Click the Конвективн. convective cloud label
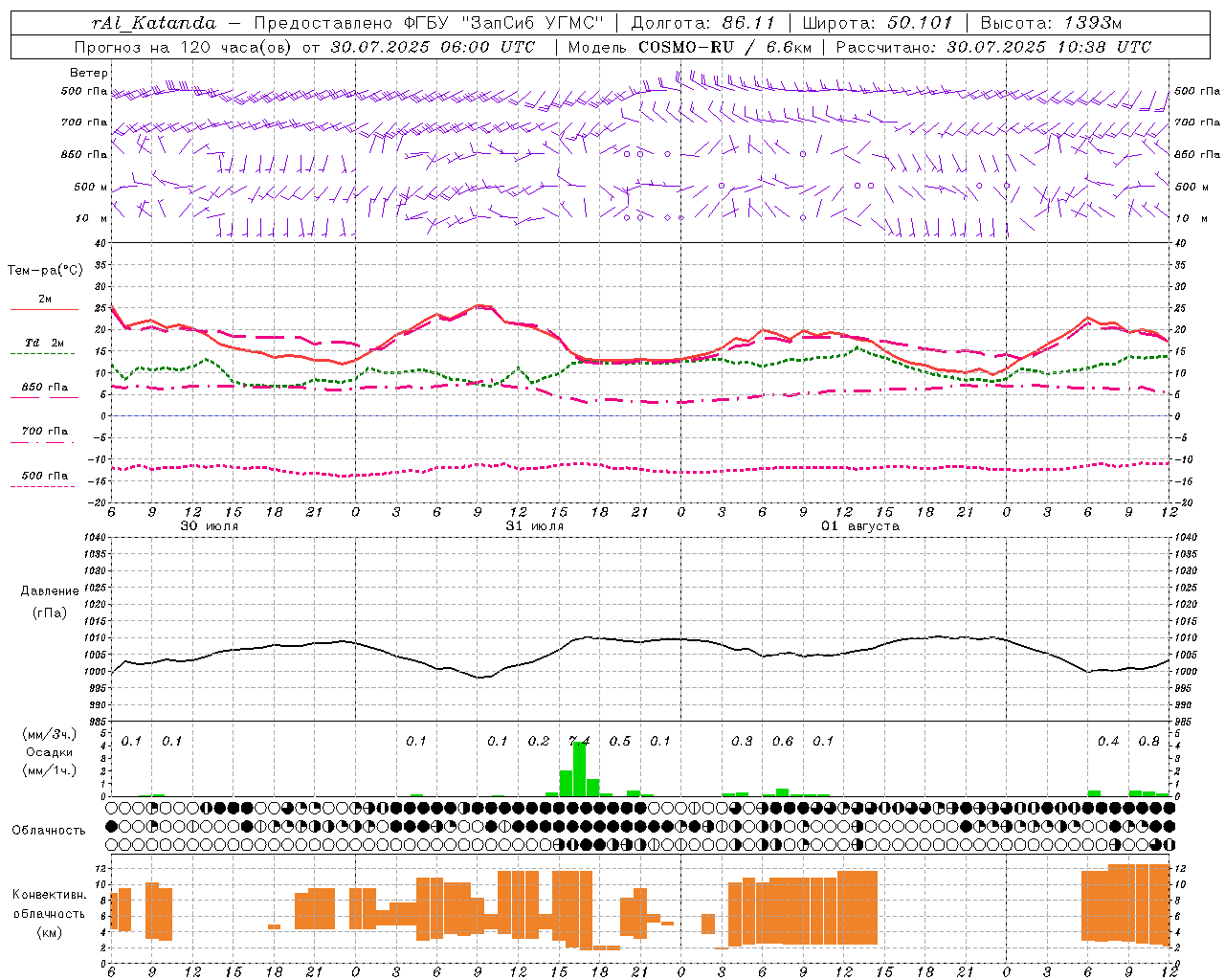Image resolution: width=1225 pixels, height=980 pixels. coord(49,895)
